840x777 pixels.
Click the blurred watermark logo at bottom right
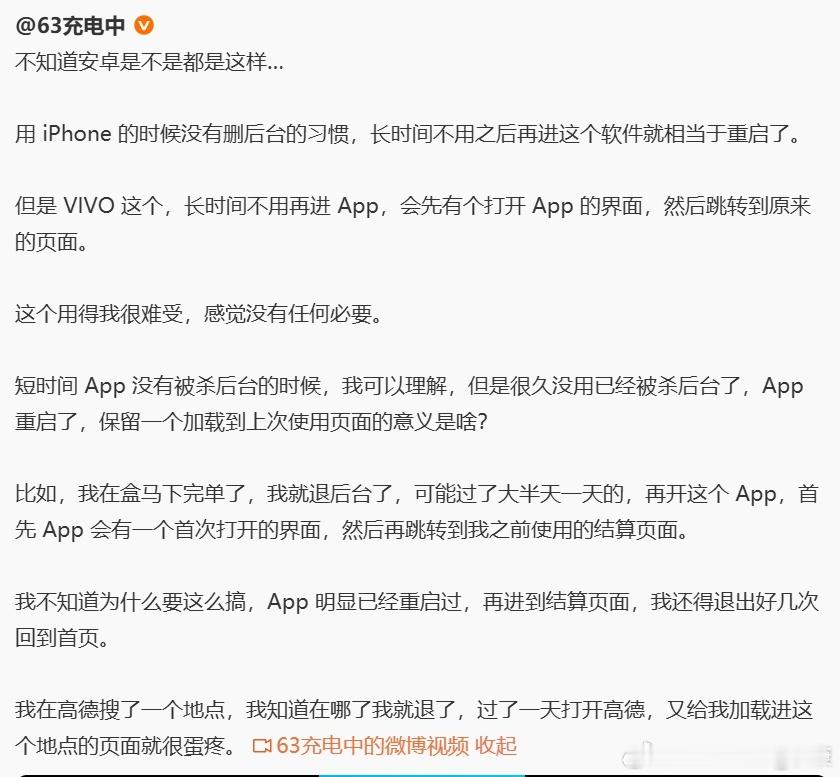coord(723,758)
